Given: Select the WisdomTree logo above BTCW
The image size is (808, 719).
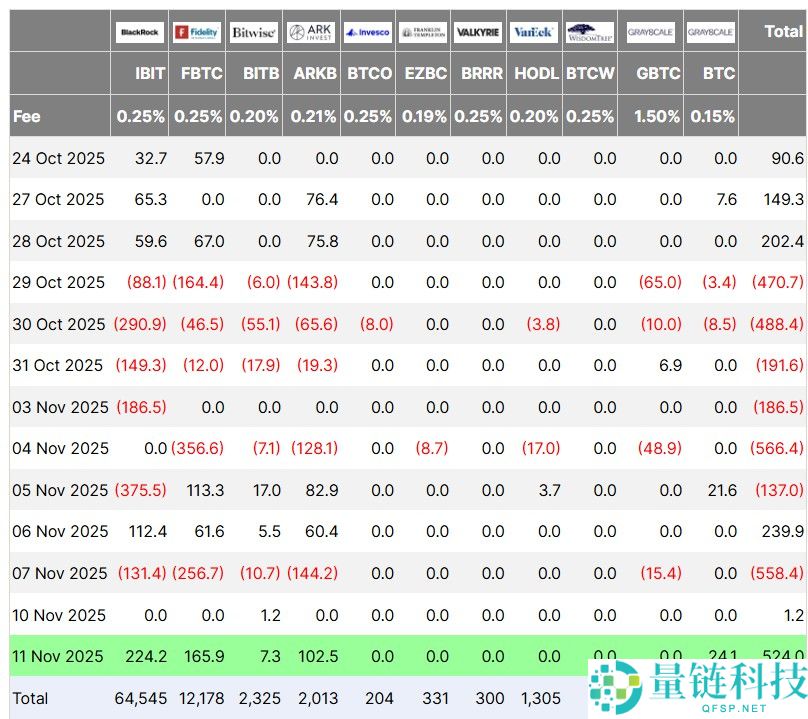Looking at the screenshot, I should click(590, 31).
